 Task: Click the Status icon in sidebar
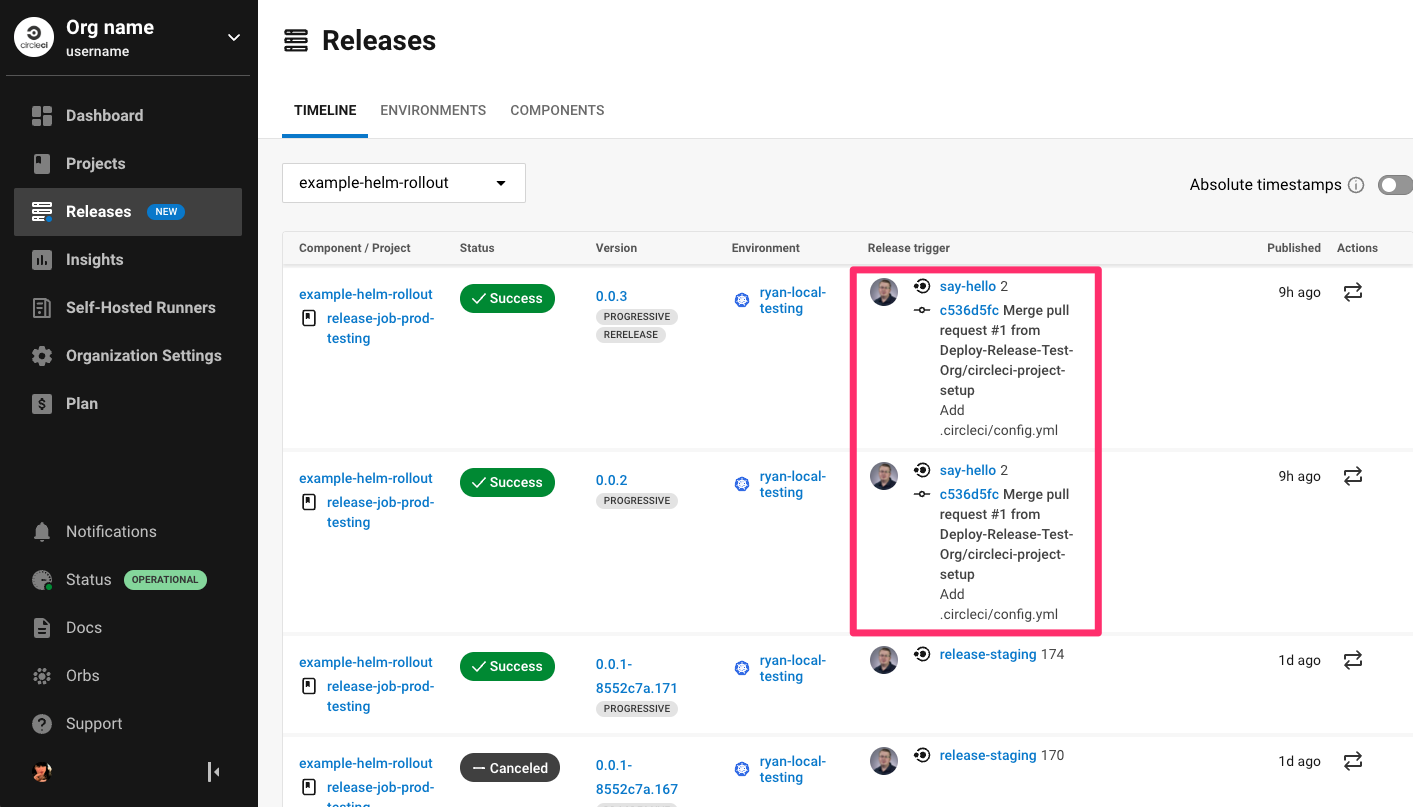(x=42, y=580)
